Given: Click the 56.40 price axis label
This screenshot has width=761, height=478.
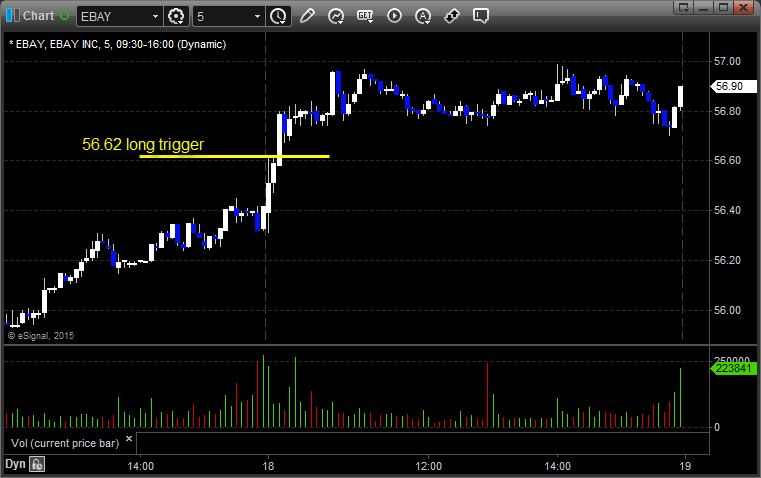Looking at the screenshot, I should 727,210.
